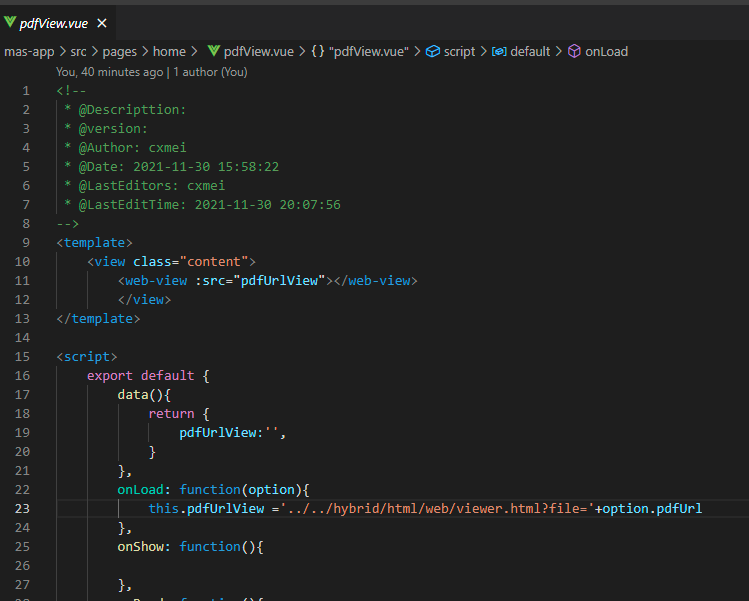Expand breadcrumb chevron after script
The width and height of the screenshot is (749, 601).
coord(483,52)
